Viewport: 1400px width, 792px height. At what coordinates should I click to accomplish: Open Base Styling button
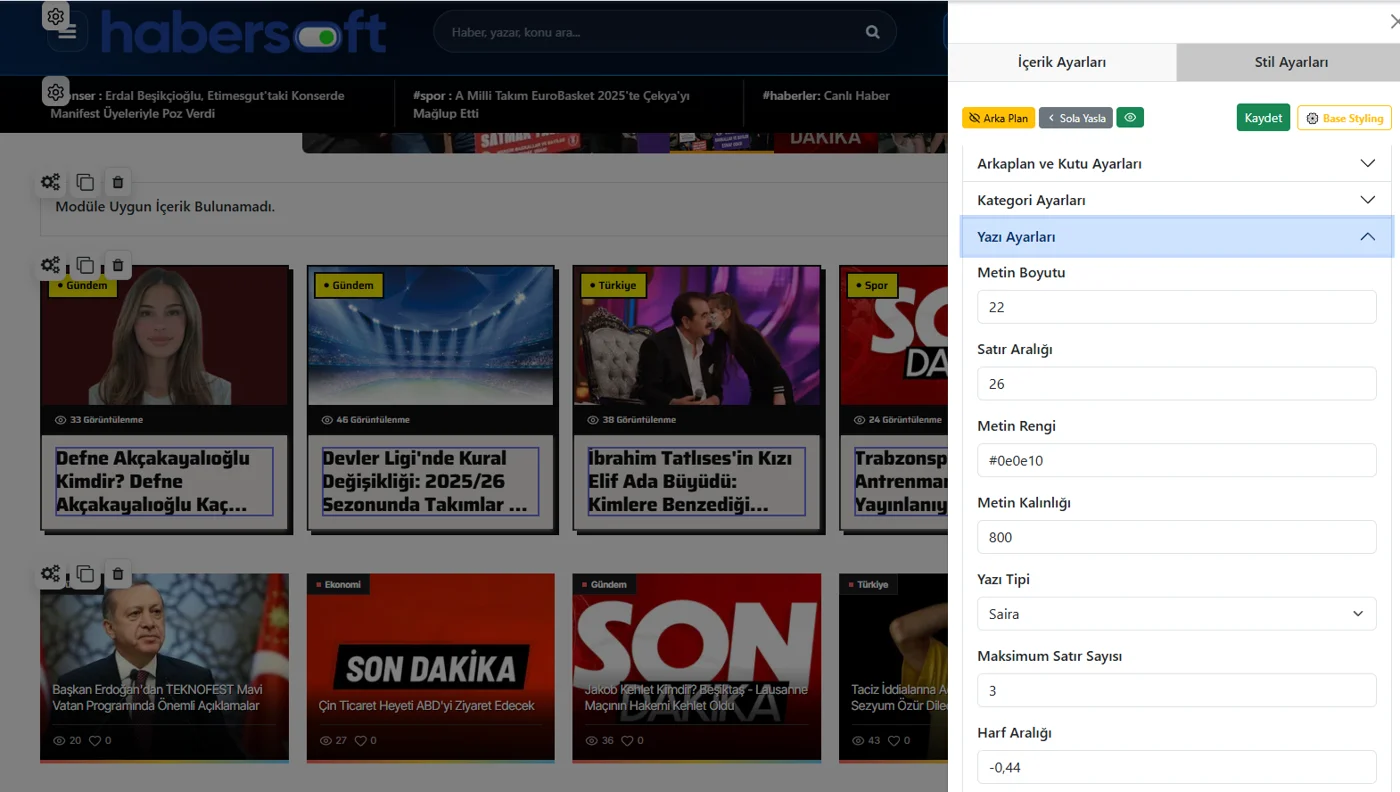(1344, 118)
